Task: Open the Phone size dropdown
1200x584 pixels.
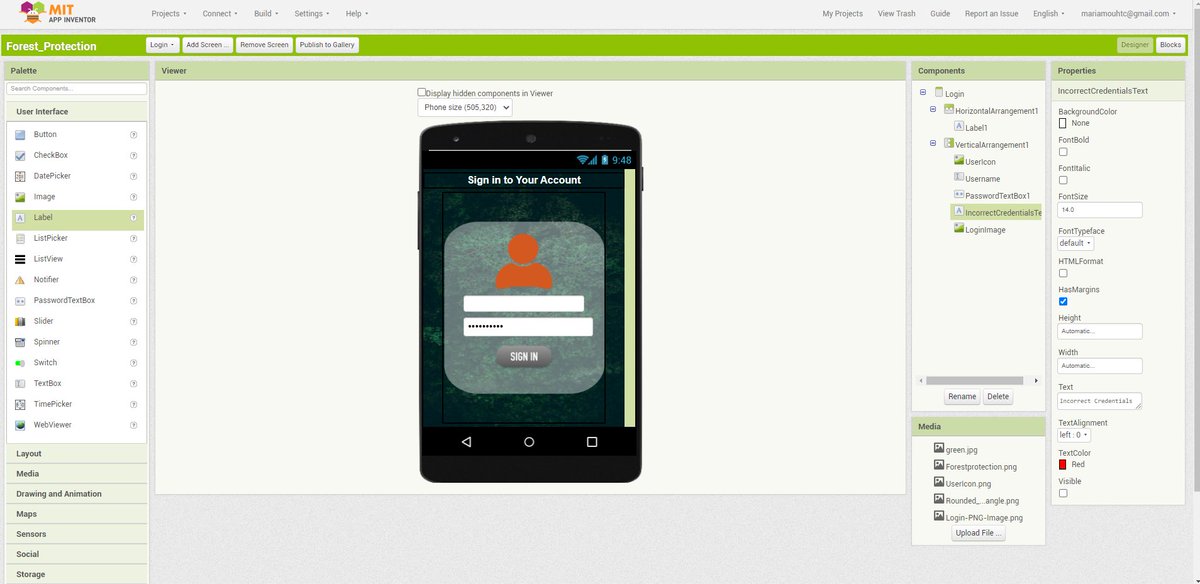Action: point(465,107)
